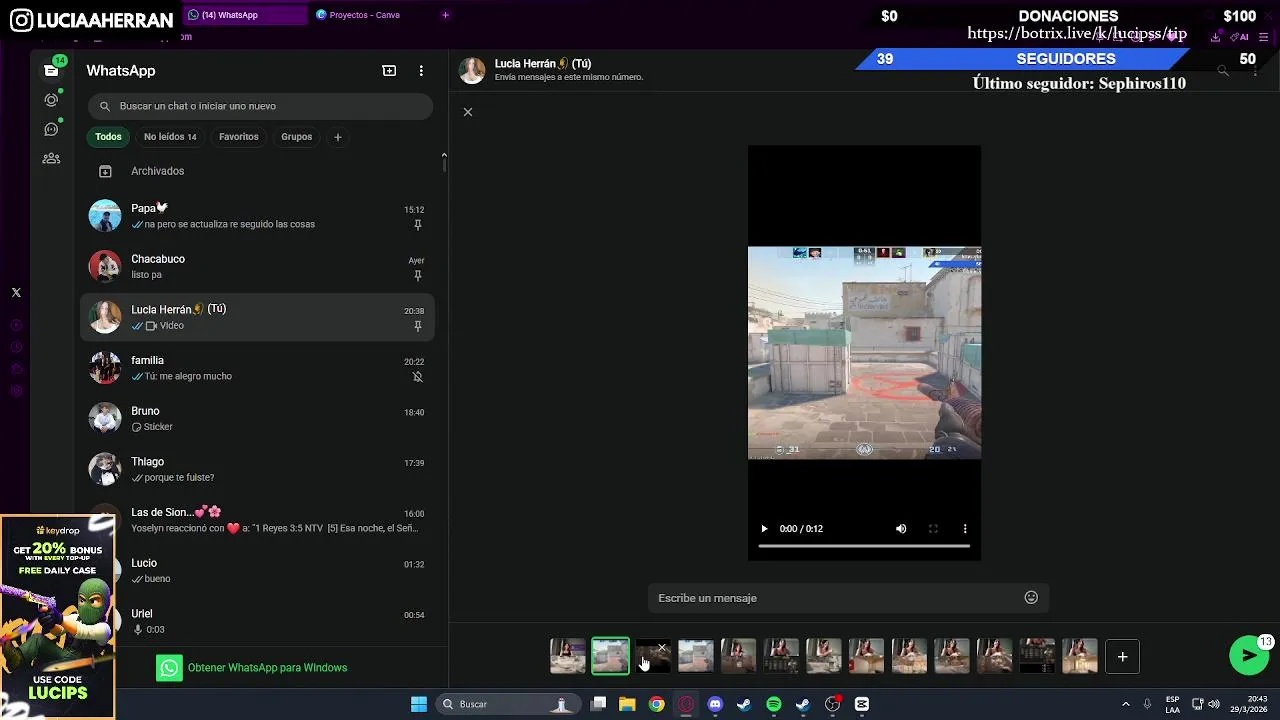The image size is (1280, 720).
Task: Select the last media thumbnail before the plus
Action: point(1080,656)
